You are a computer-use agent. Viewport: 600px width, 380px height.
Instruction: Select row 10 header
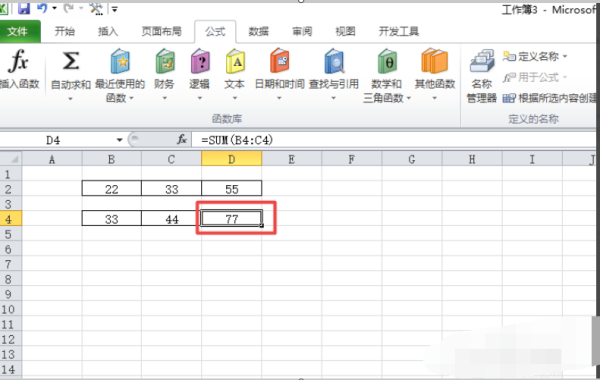pos(11,309)
